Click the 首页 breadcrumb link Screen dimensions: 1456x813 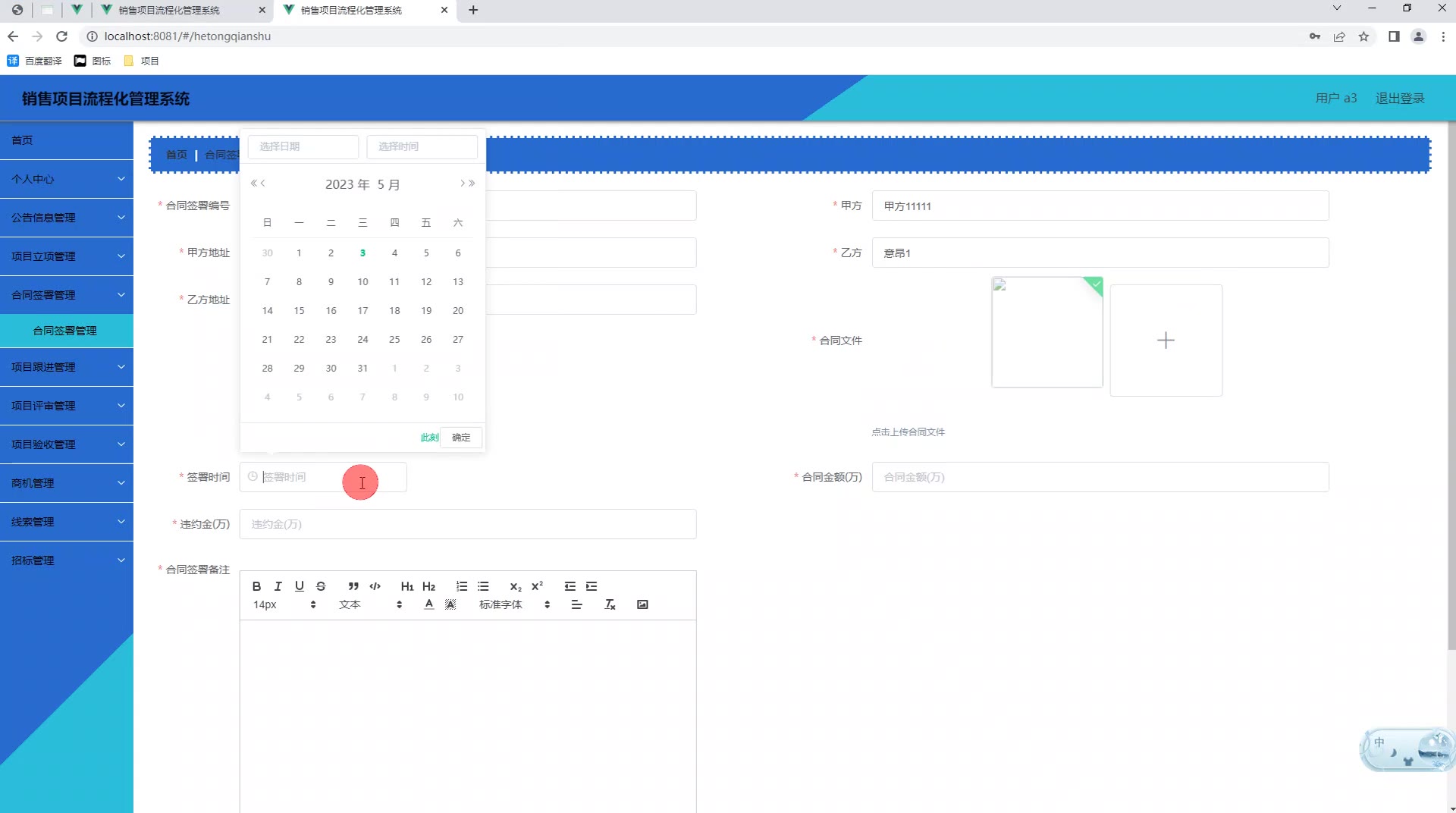pos(177,155)
